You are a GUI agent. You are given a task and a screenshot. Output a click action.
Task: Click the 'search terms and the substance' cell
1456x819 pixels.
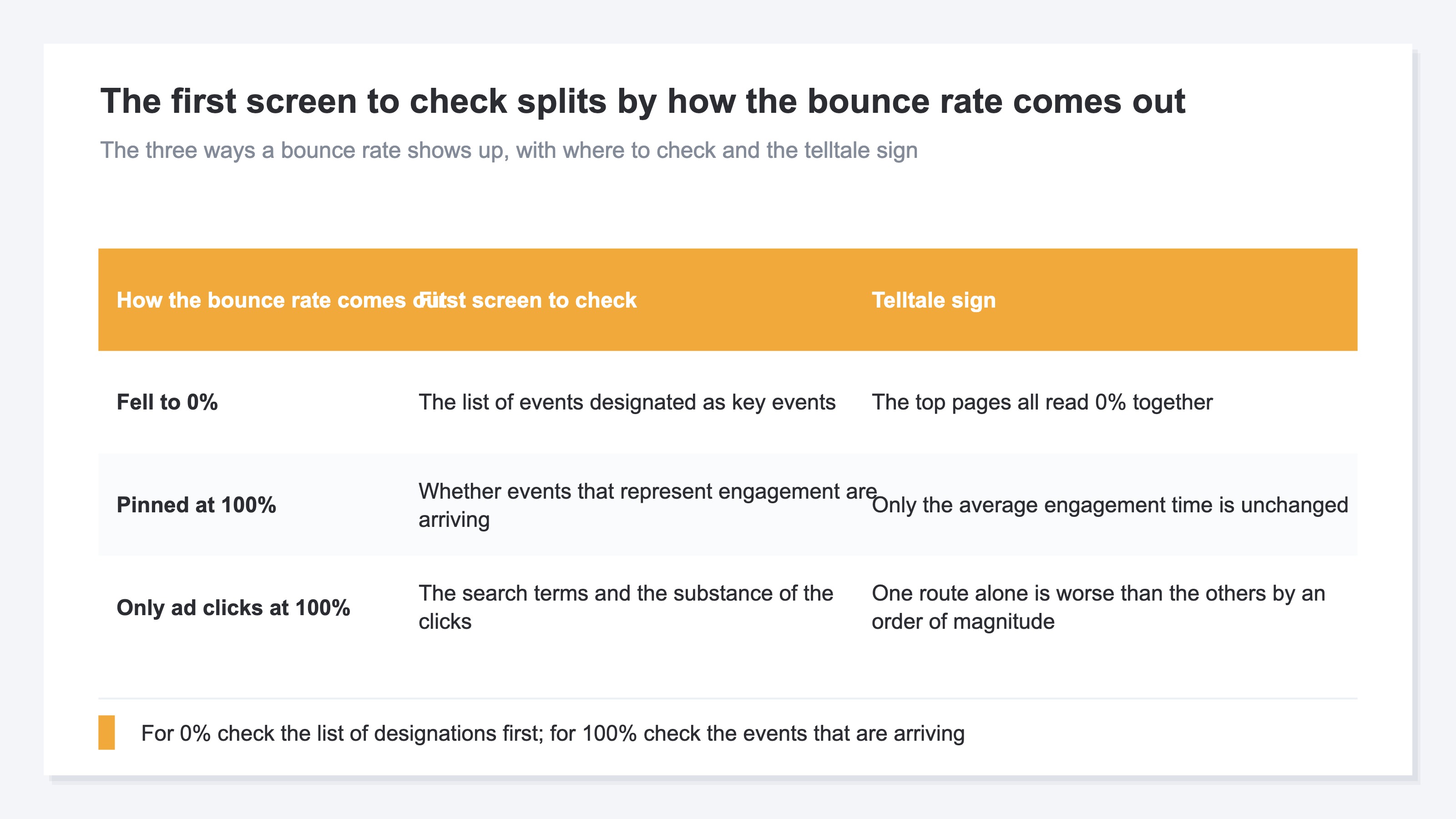(626, 607)
